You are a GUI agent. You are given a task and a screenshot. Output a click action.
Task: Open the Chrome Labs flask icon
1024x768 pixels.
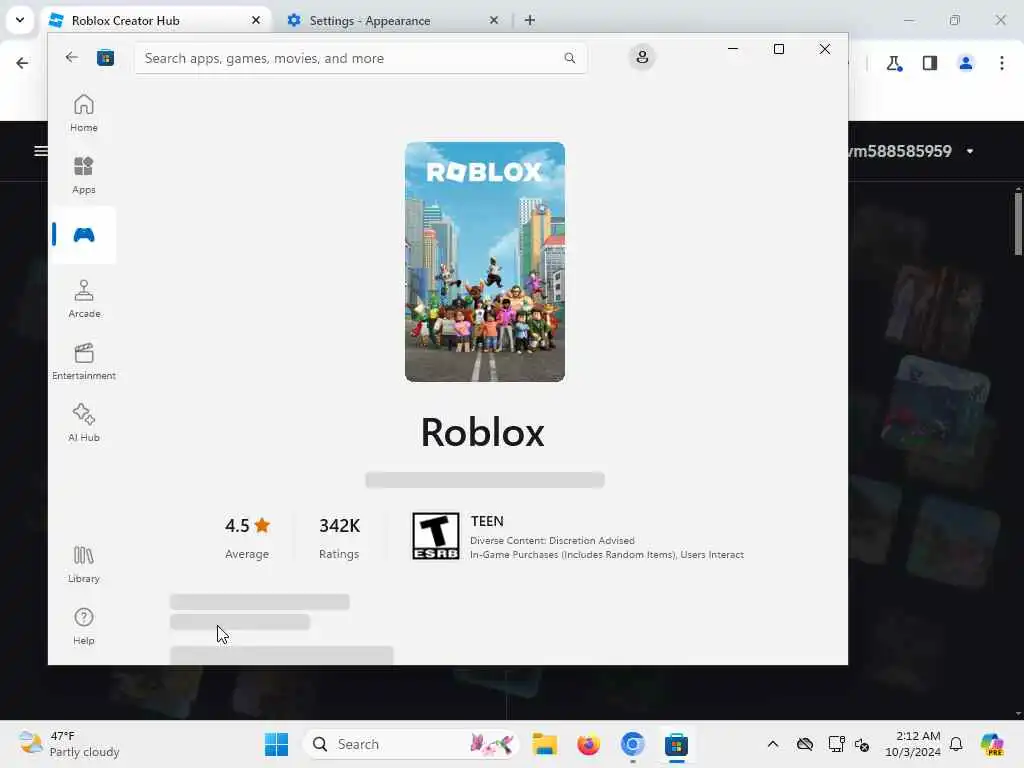pyautogui.click(x=894, y=63)
